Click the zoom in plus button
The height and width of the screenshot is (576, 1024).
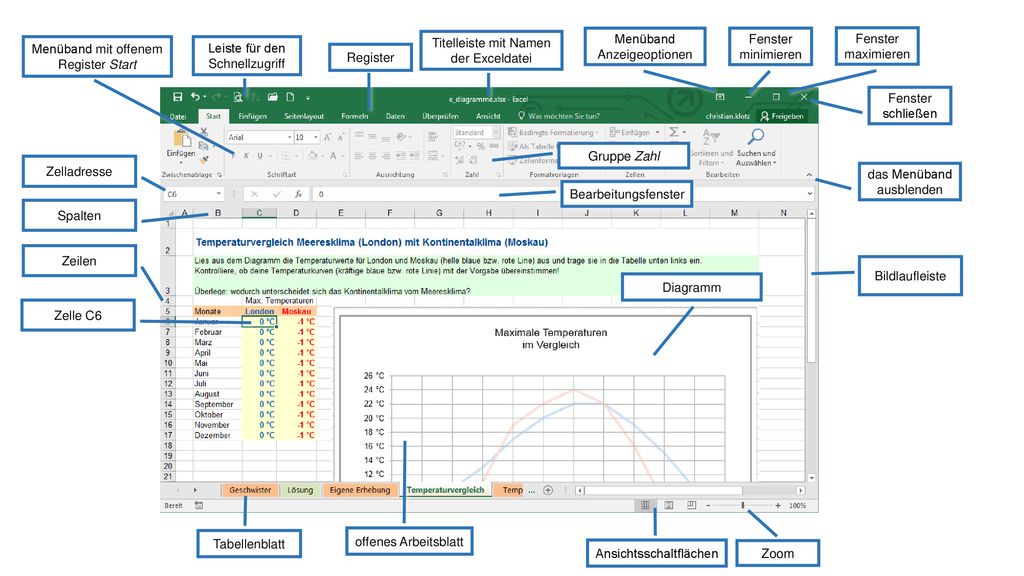pos(778,505)
